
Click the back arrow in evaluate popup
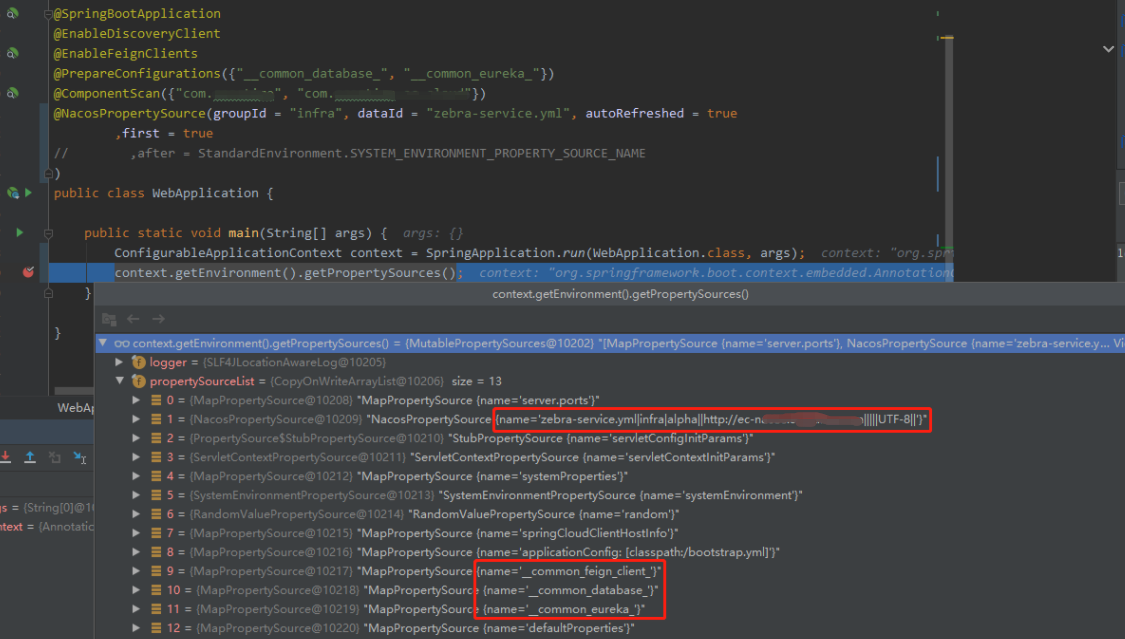[x=133, y=318]
